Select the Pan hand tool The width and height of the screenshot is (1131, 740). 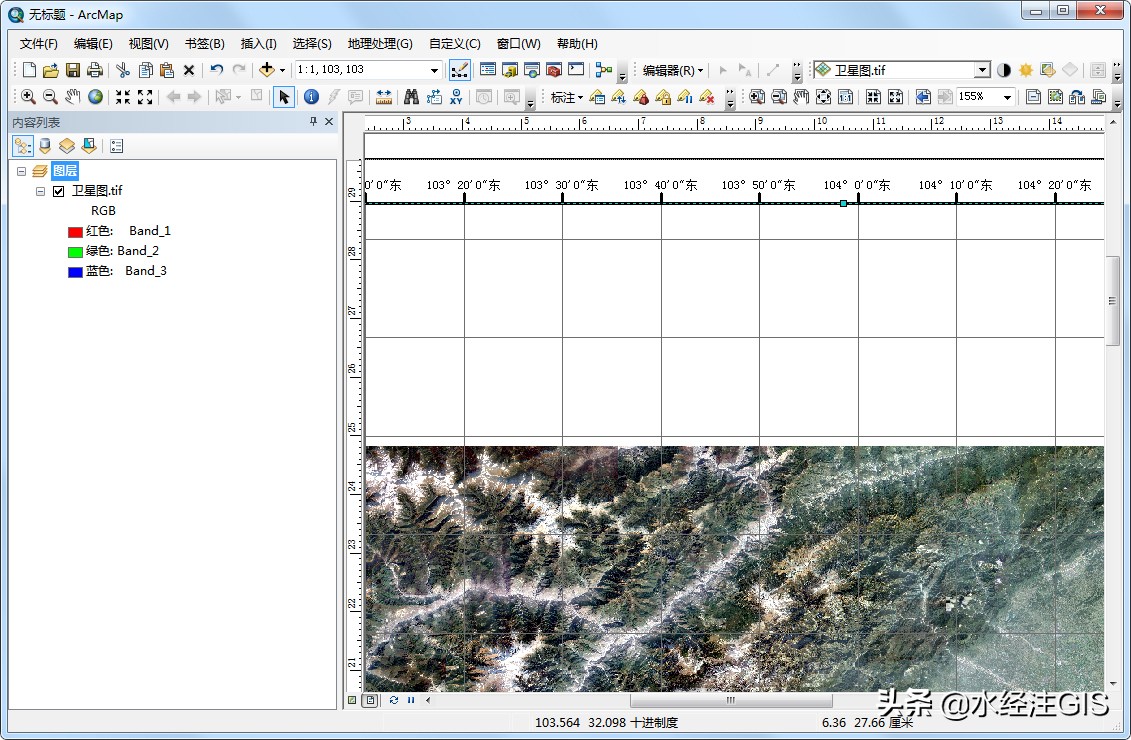pos(72,97)
